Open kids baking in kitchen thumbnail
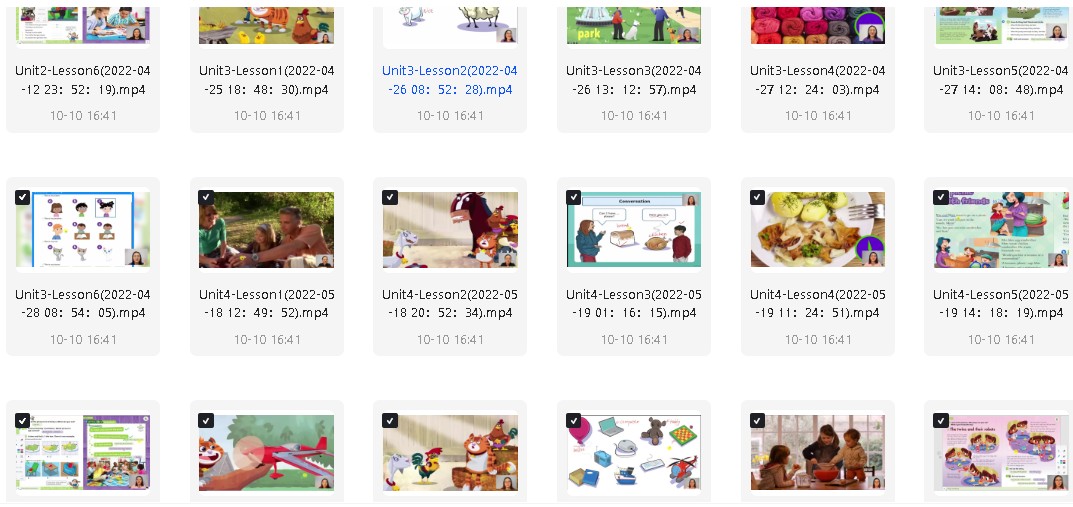The width and height of the screenshot is (1073, 507). pos(818,452)
